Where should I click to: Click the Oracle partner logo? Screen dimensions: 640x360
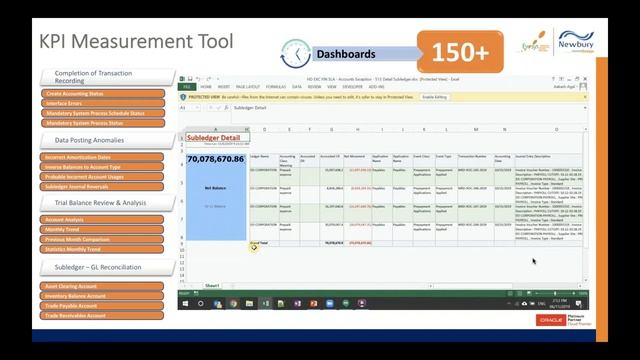564,320
